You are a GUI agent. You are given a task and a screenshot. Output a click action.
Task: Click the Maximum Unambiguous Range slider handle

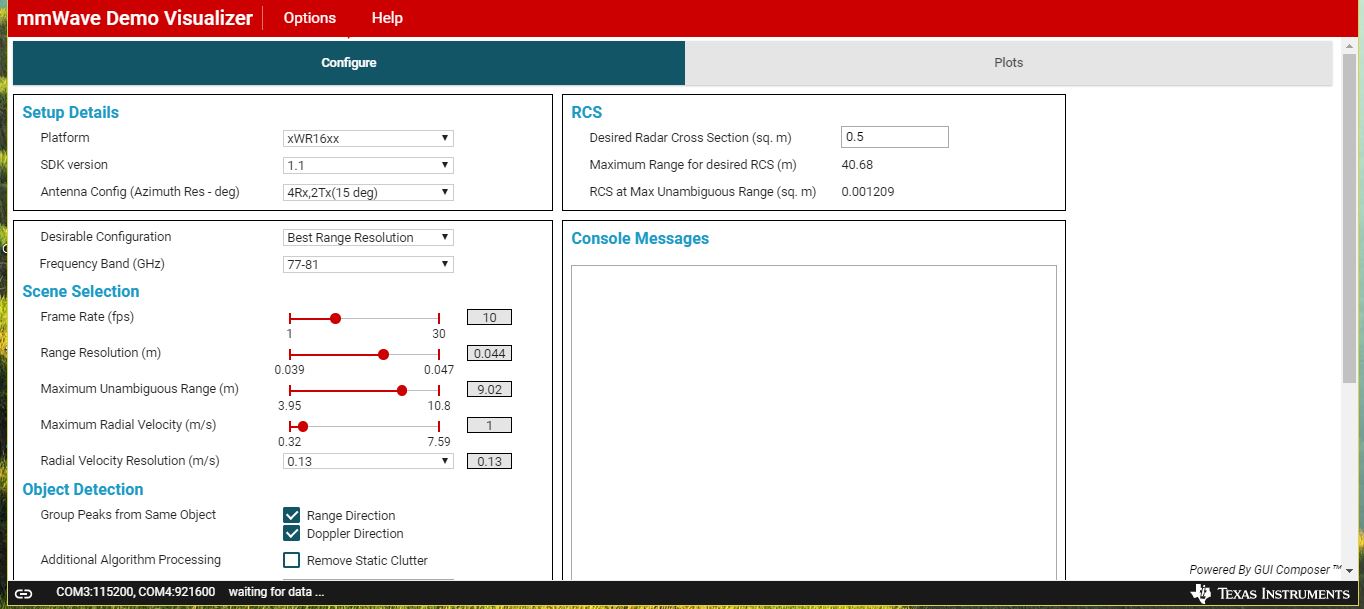pyautogui.click(x=402, y=390)
